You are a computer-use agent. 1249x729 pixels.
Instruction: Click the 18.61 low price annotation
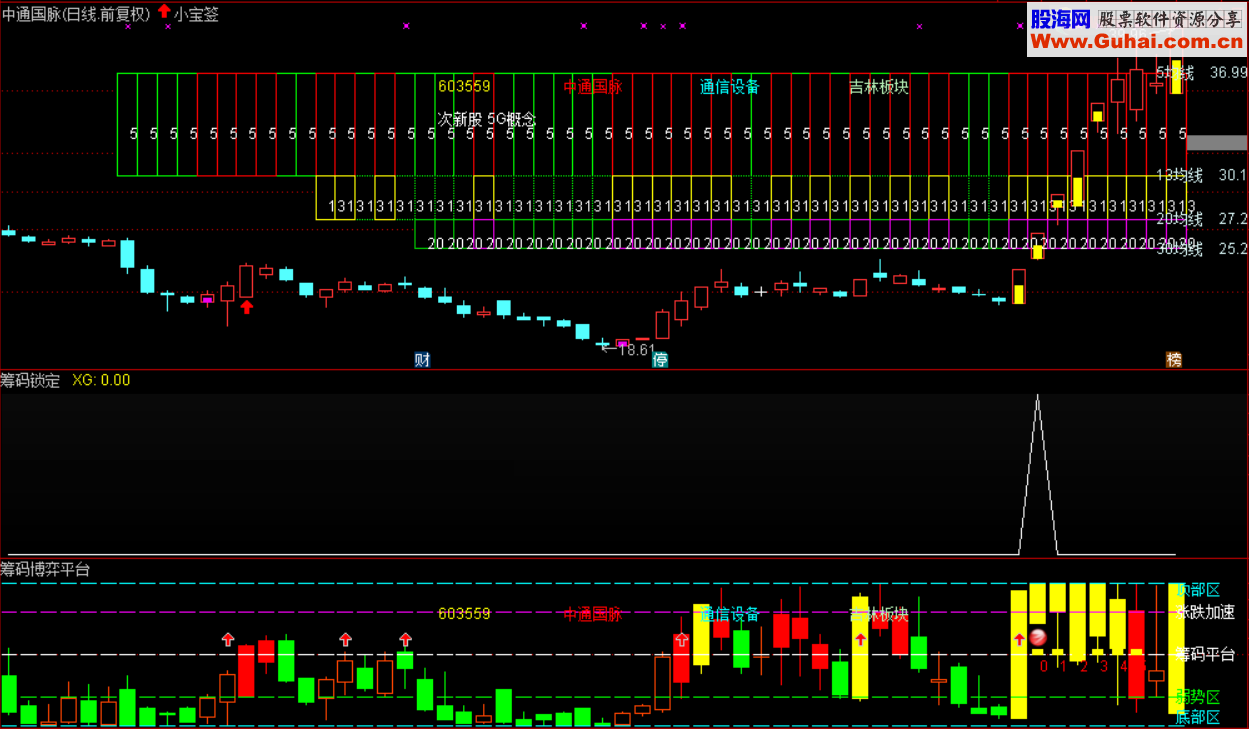tap(636, 351)
